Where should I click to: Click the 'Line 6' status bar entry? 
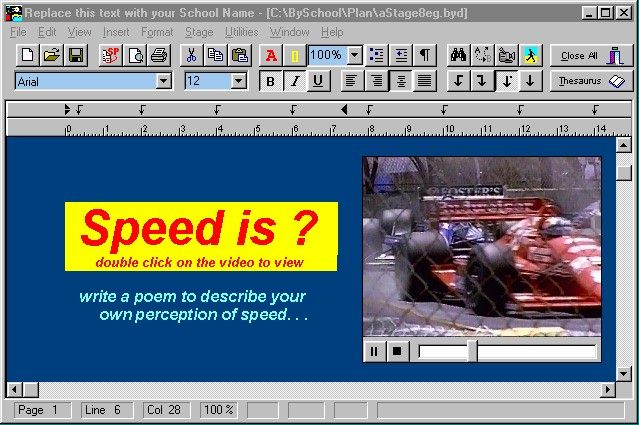click(107, 410)
